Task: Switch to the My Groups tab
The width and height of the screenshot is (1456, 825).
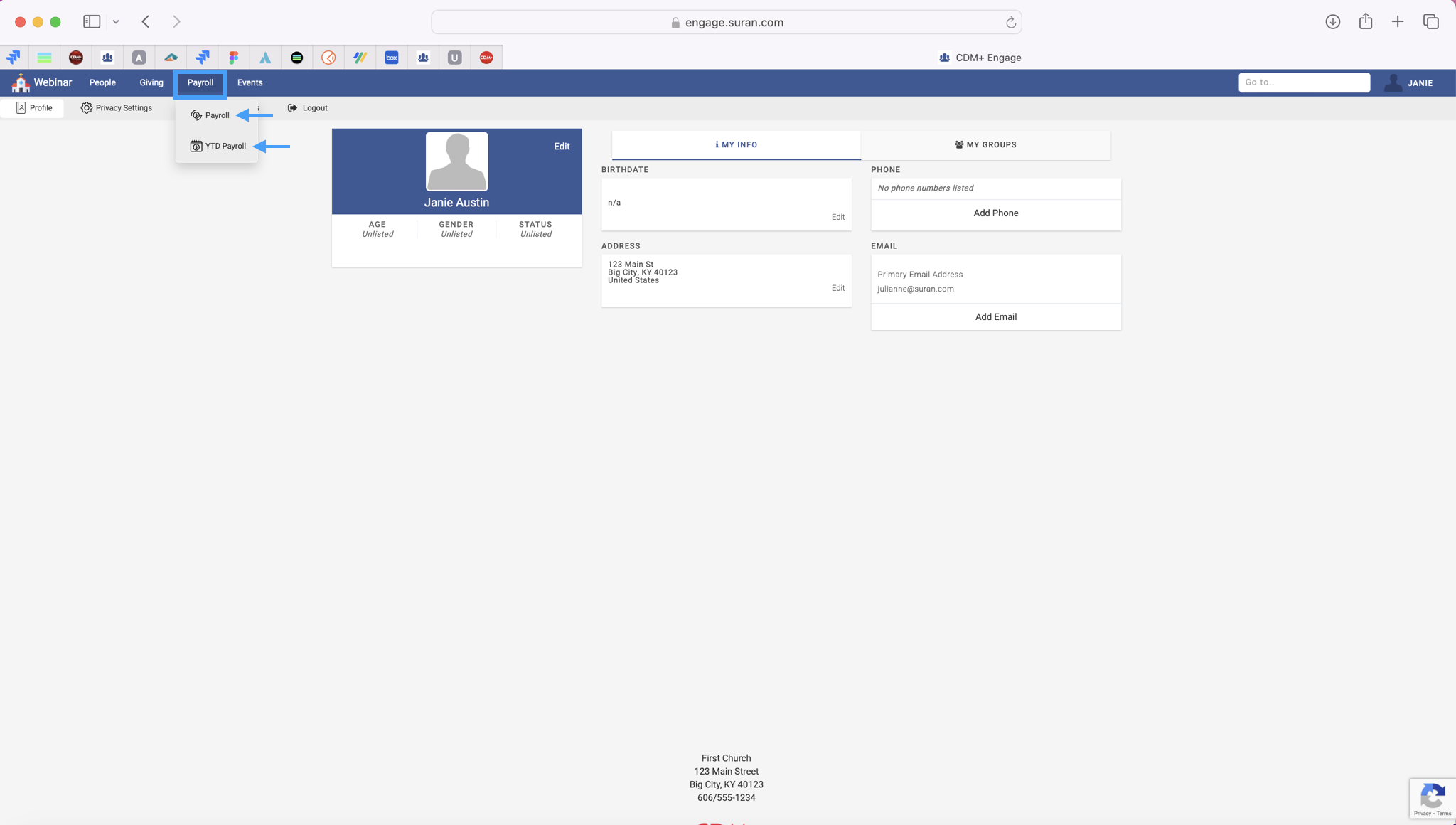Action: pyautogui.click(x=985, y=145)
